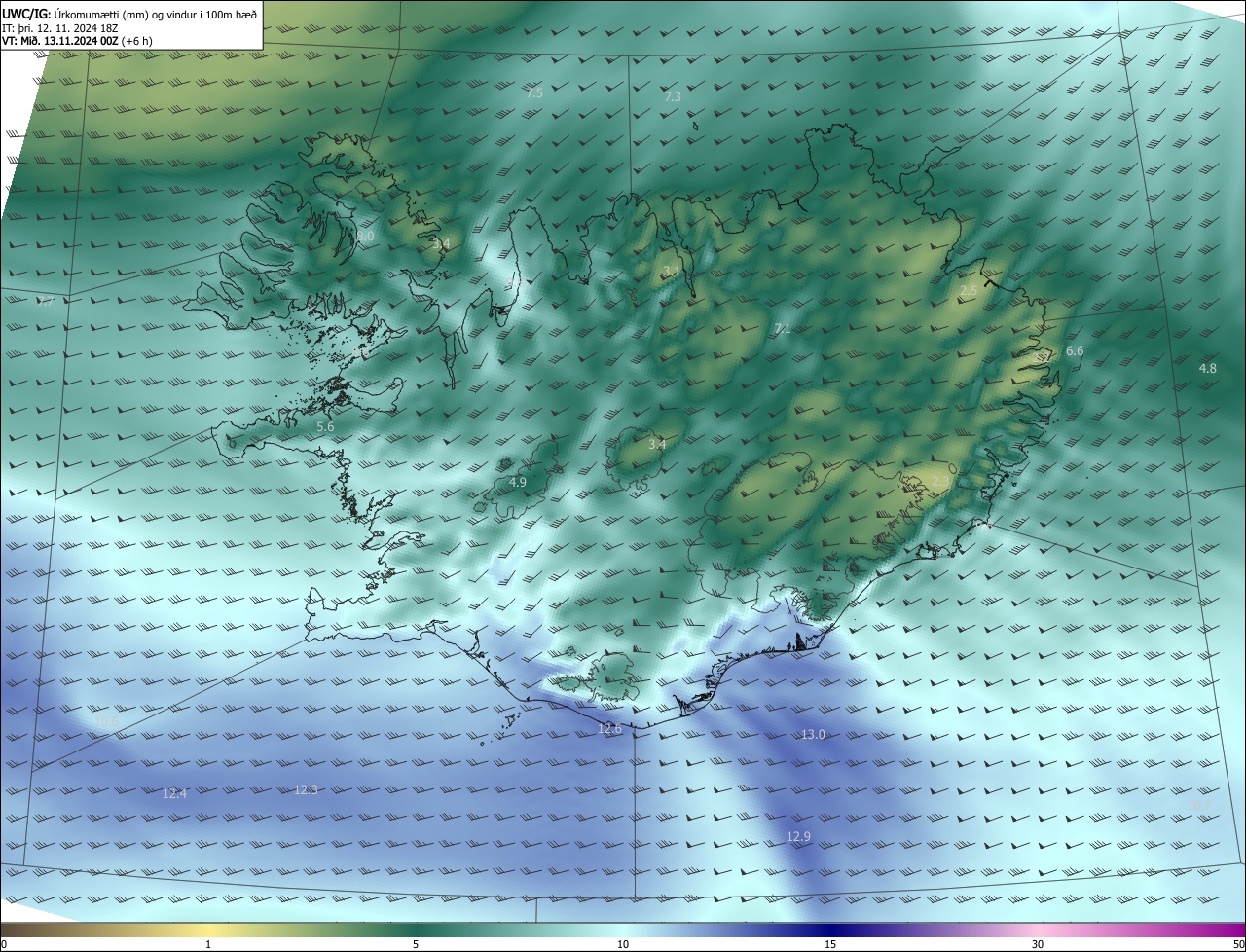1246x952 pixels.
Task: Click the 7.5 value label
Action: coord(534,92)
